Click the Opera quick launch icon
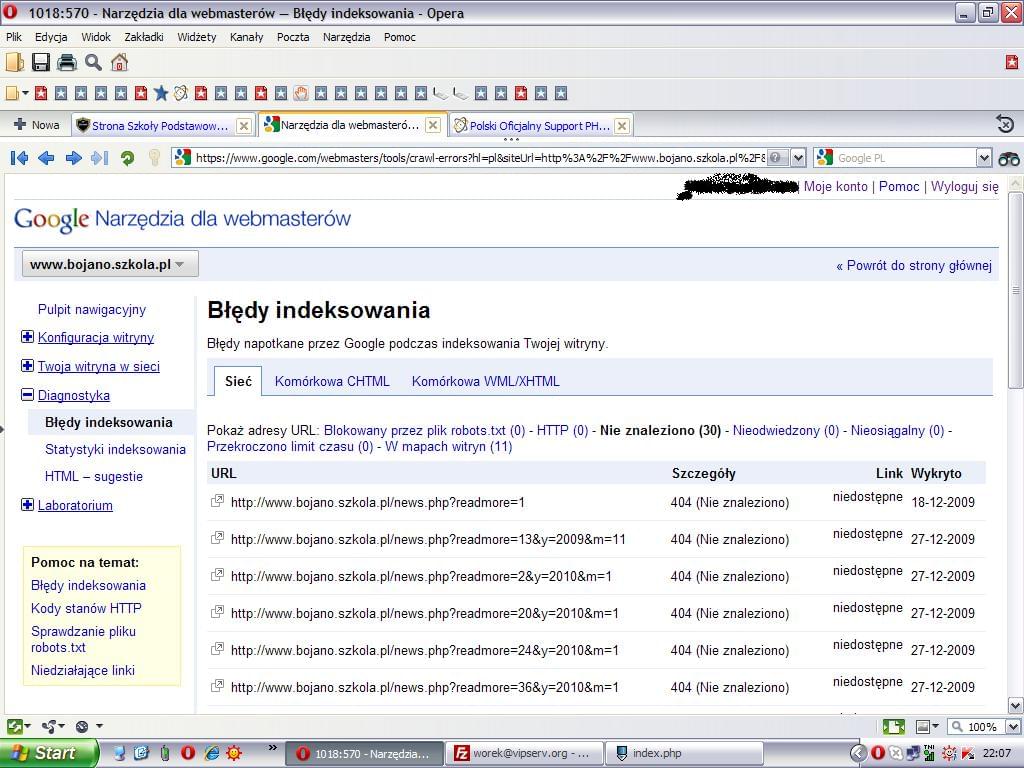 point(188,753)
